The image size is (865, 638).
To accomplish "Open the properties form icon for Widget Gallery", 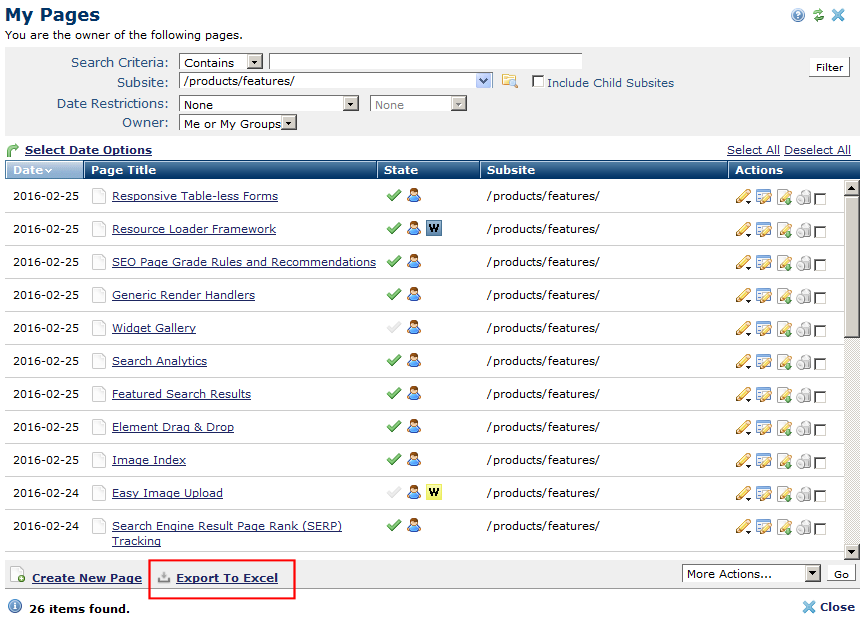I will (763, 329).
